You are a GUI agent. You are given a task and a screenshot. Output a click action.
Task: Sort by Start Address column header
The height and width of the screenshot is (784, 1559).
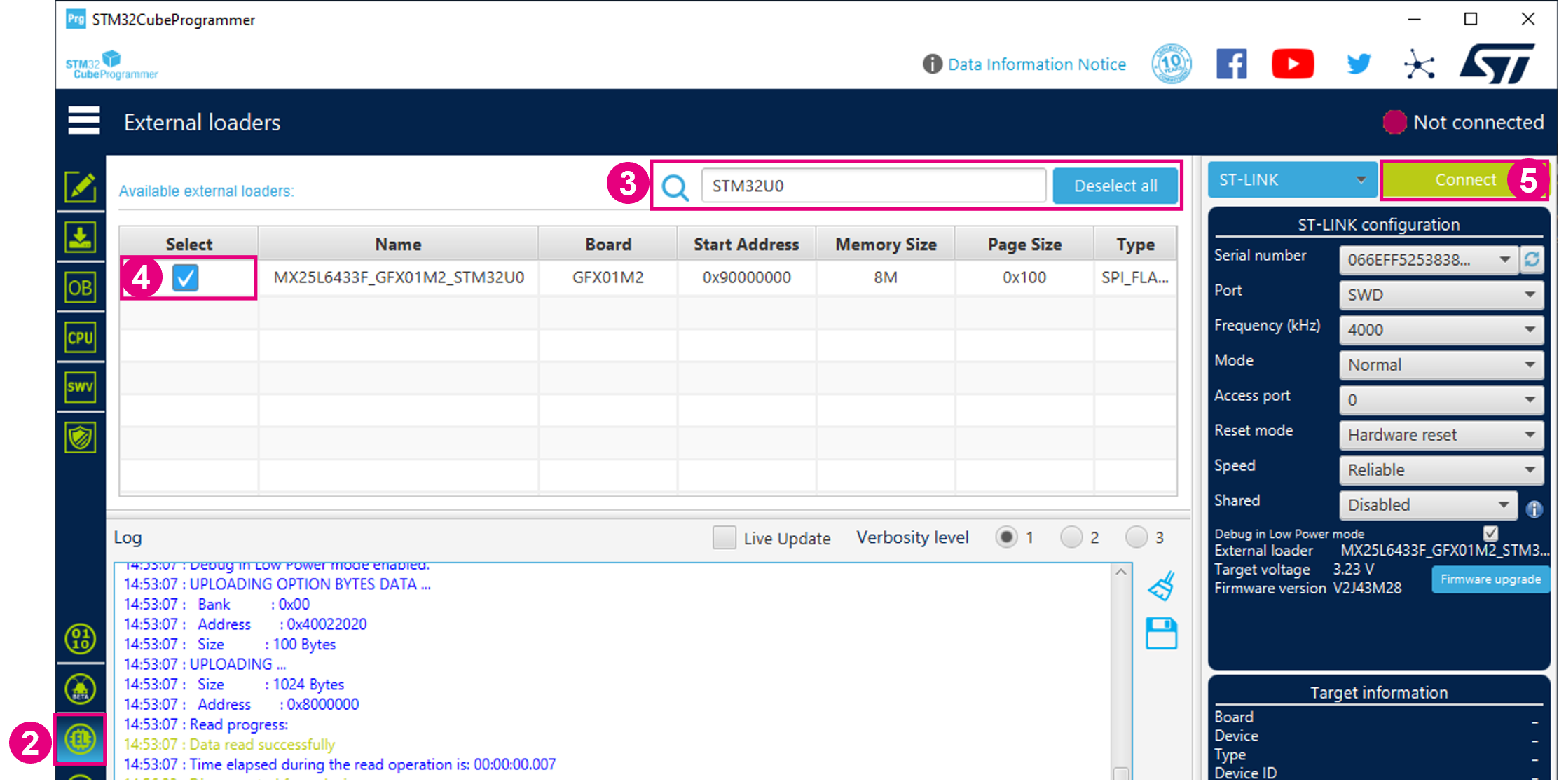[746, 244]
